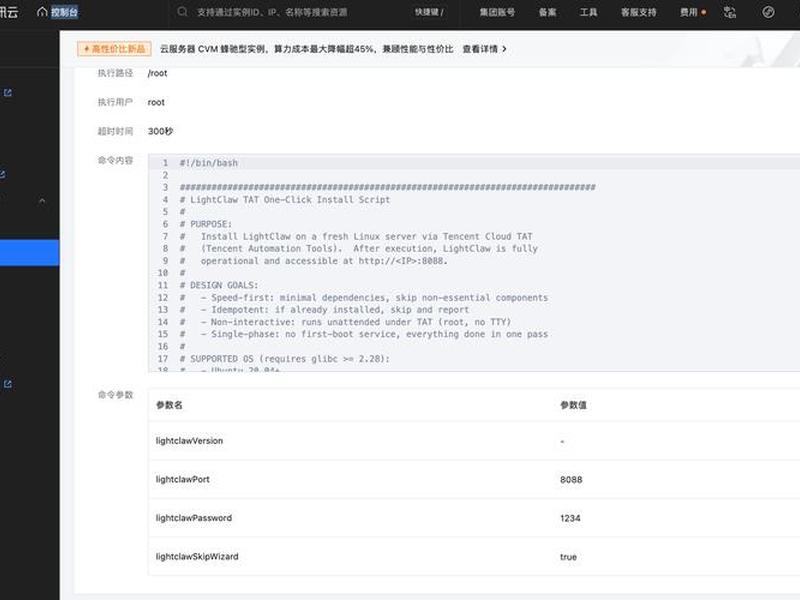Click the /root execution path value

point(157,73)
